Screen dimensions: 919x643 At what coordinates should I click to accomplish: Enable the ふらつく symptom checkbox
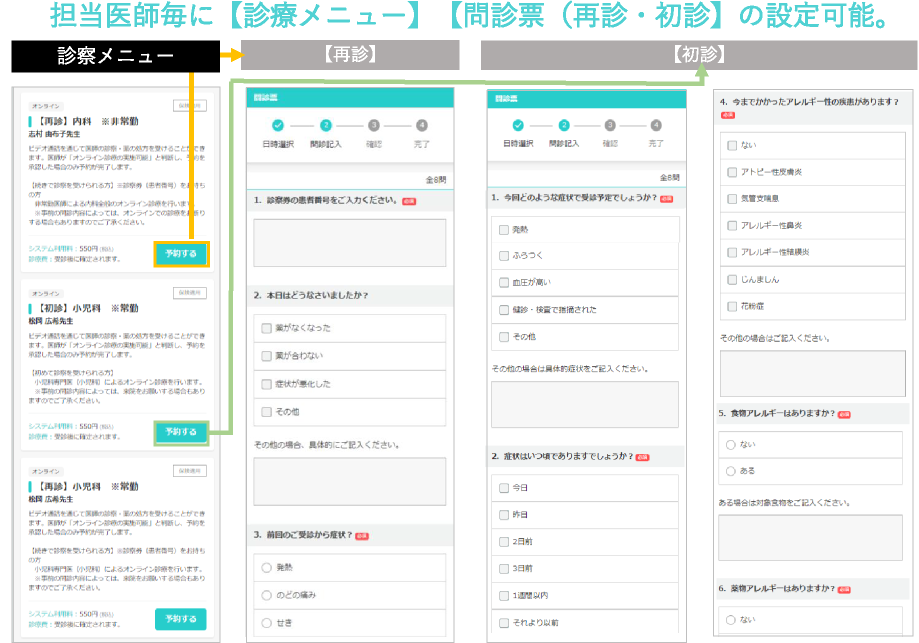pos(504,256)
